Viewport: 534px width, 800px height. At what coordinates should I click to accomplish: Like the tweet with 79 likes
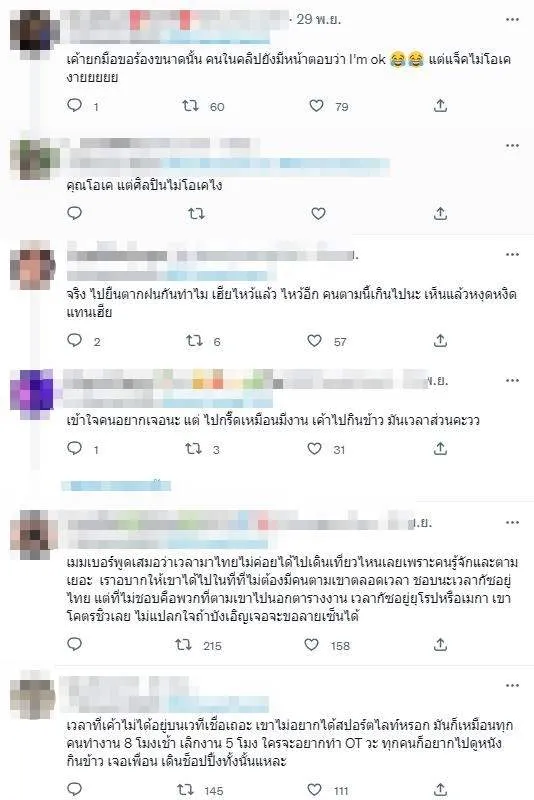tap(316, 106)
